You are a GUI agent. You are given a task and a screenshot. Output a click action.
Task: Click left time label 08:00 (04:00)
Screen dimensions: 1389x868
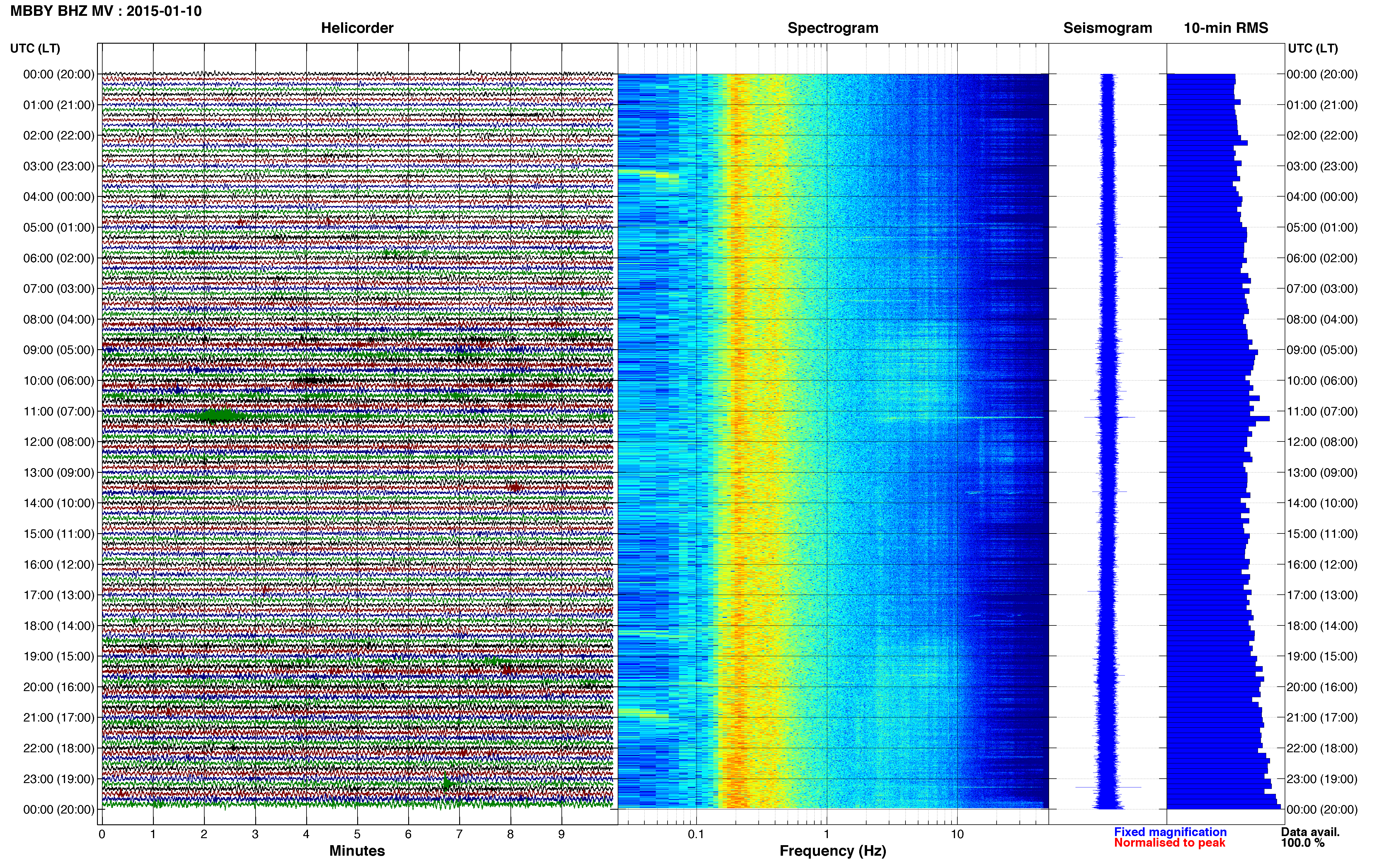59,319
